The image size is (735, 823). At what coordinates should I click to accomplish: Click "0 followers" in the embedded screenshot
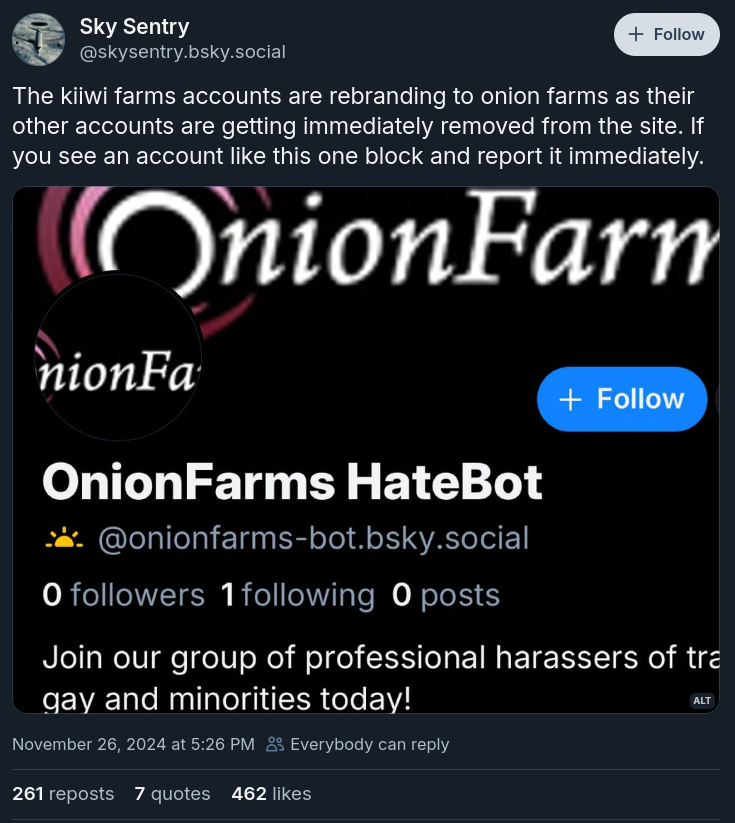pos(123,595)
